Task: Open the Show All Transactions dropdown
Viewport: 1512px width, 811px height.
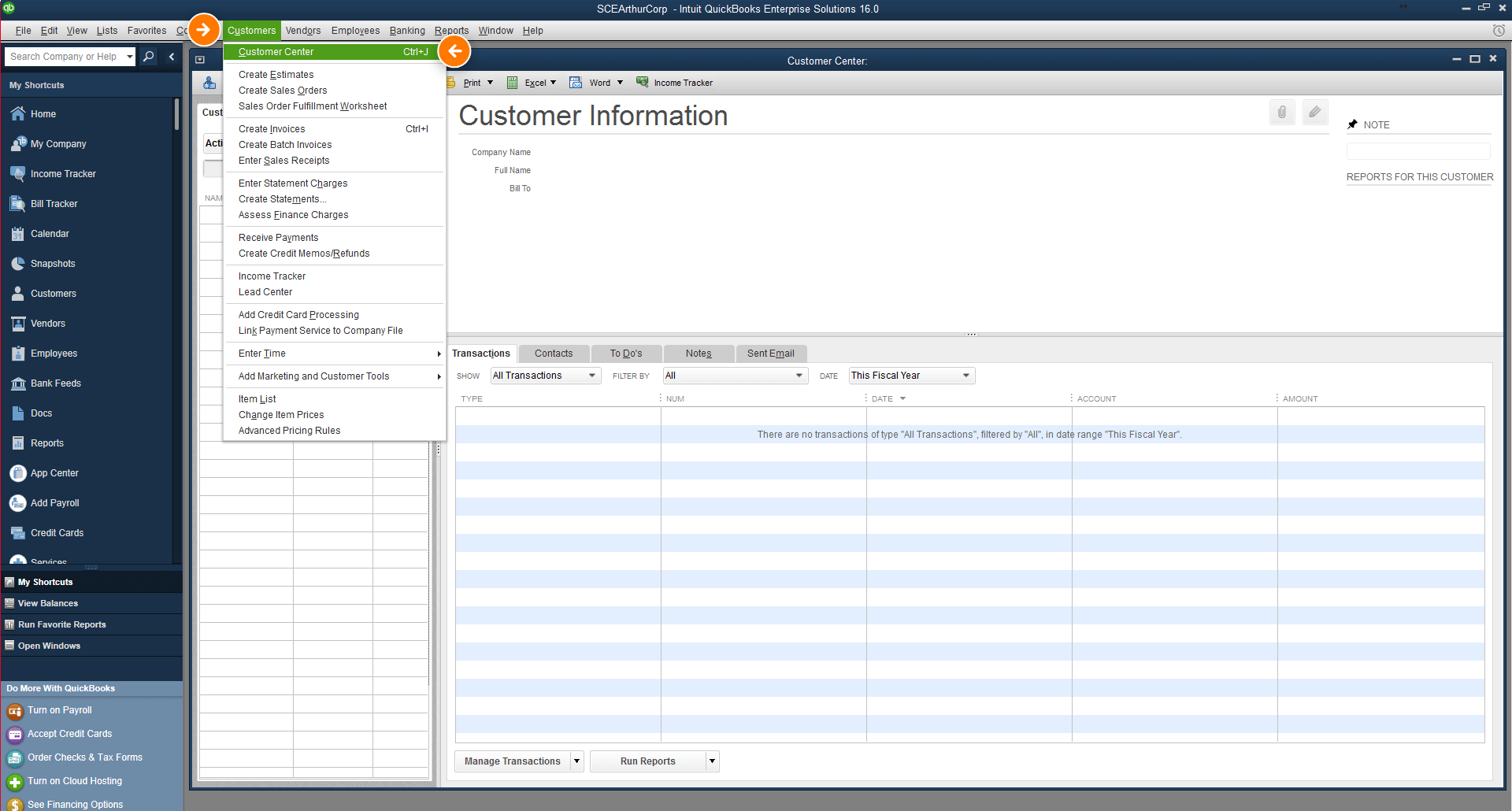Action: click(x=546, y=376)
